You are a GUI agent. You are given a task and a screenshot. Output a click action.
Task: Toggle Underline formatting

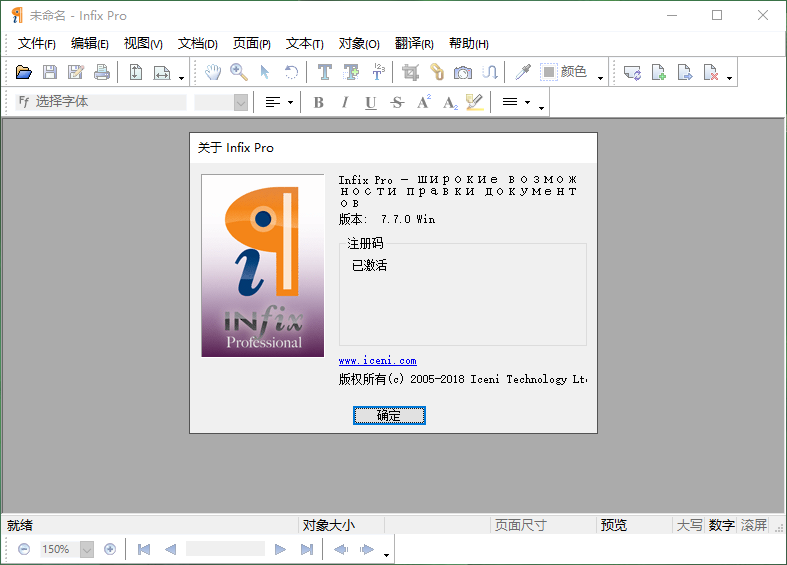[x=370, y=102]
